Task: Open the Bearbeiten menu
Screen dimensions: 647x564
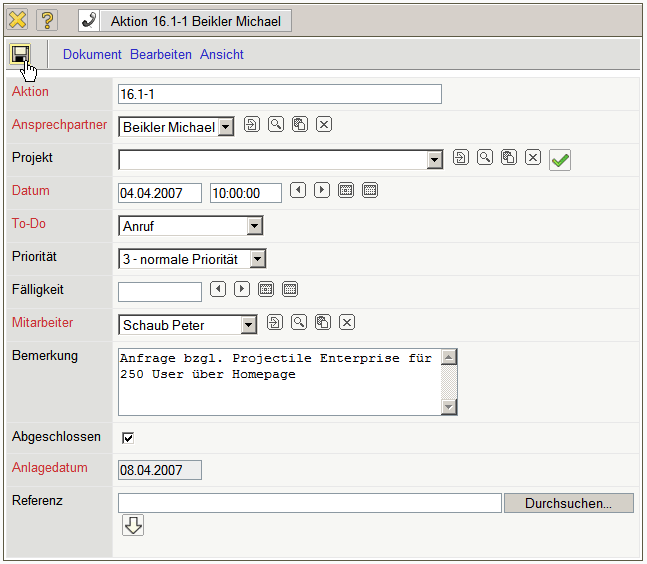Action: pos(161,55)
